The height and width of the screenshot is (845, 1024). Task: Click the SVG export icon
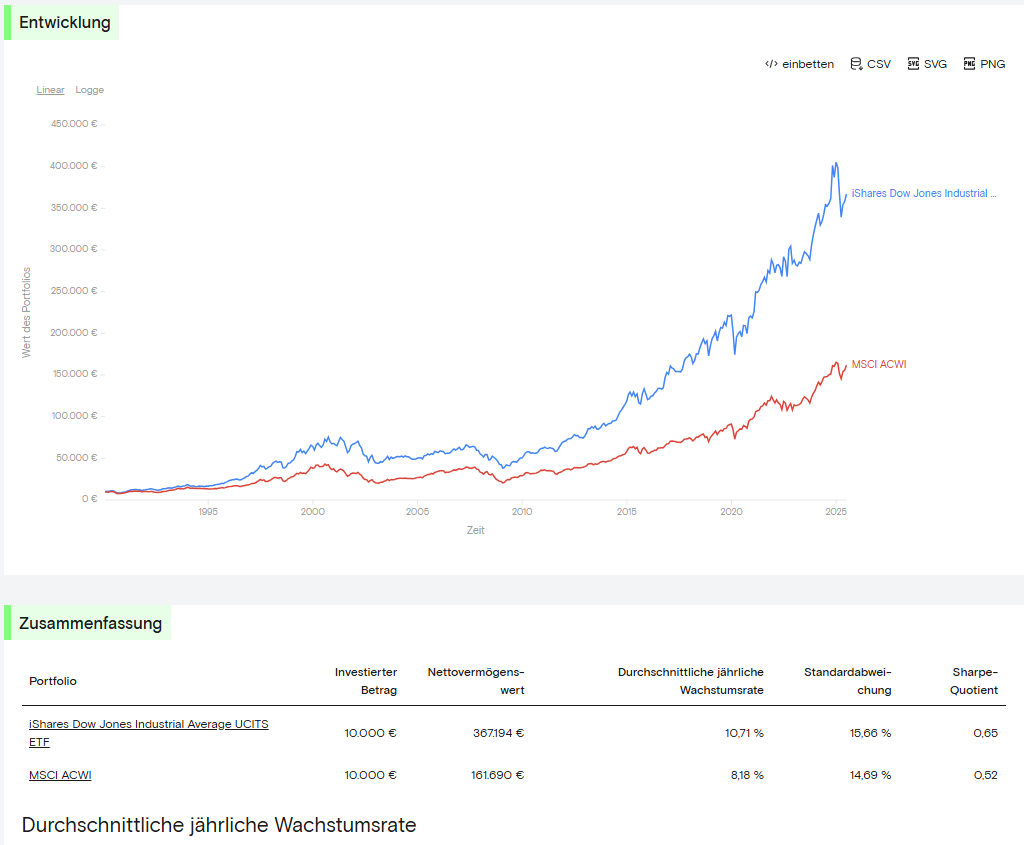pyautogui.click(x=913, y=64)
